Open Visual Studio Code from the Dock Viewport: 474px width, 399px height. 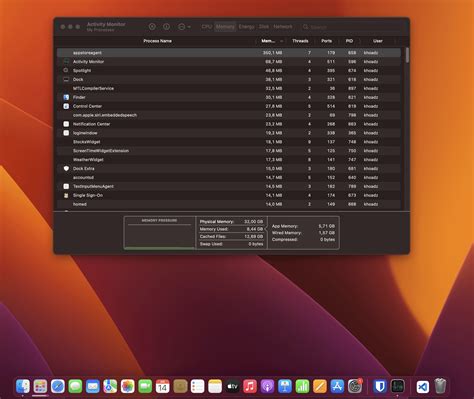[x=423, y=386]
